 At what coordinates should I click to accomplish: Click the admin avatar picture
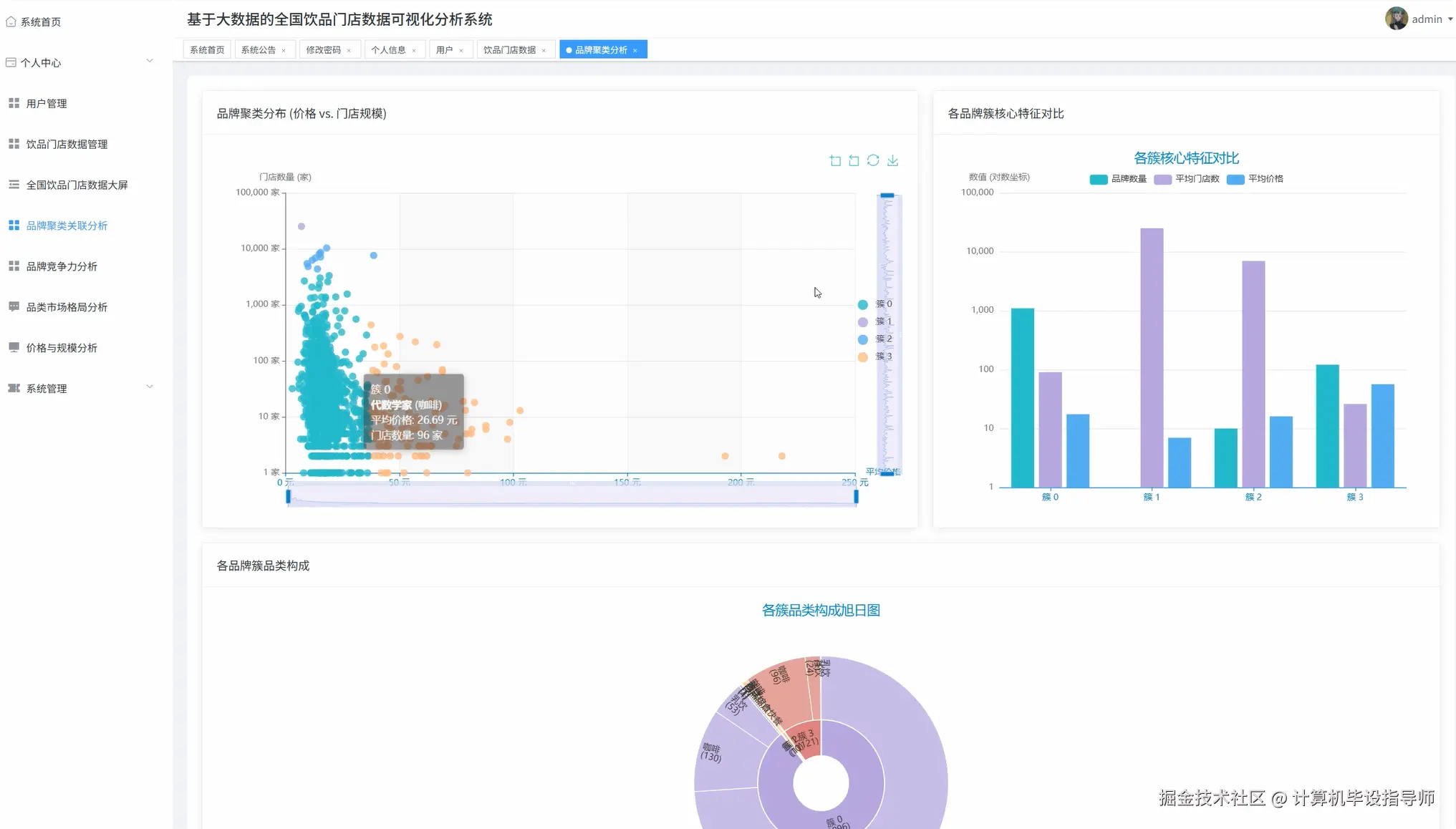[1396, 19]
